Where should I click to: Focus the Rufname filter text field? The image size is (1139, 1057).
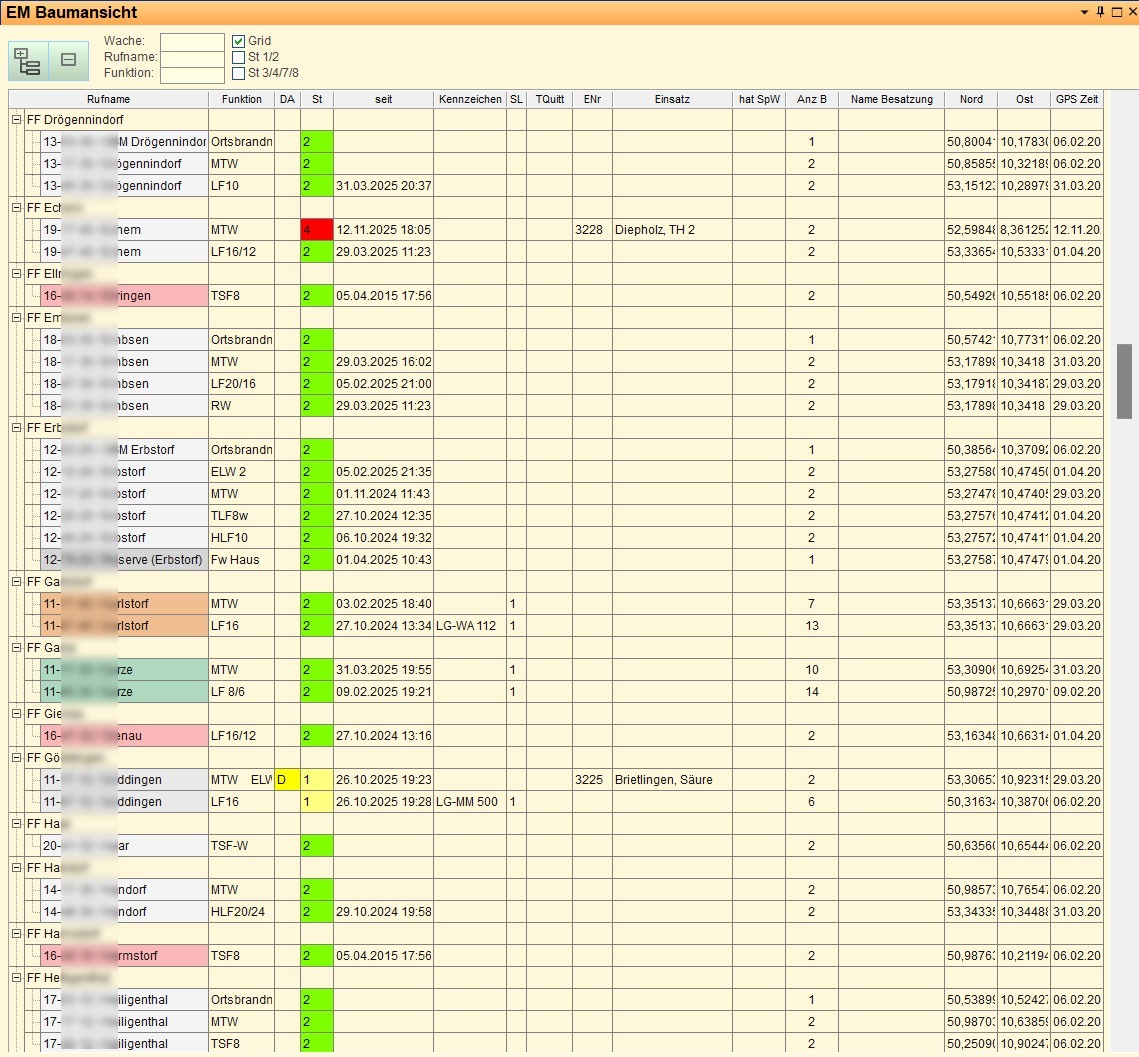coord(192,58)
